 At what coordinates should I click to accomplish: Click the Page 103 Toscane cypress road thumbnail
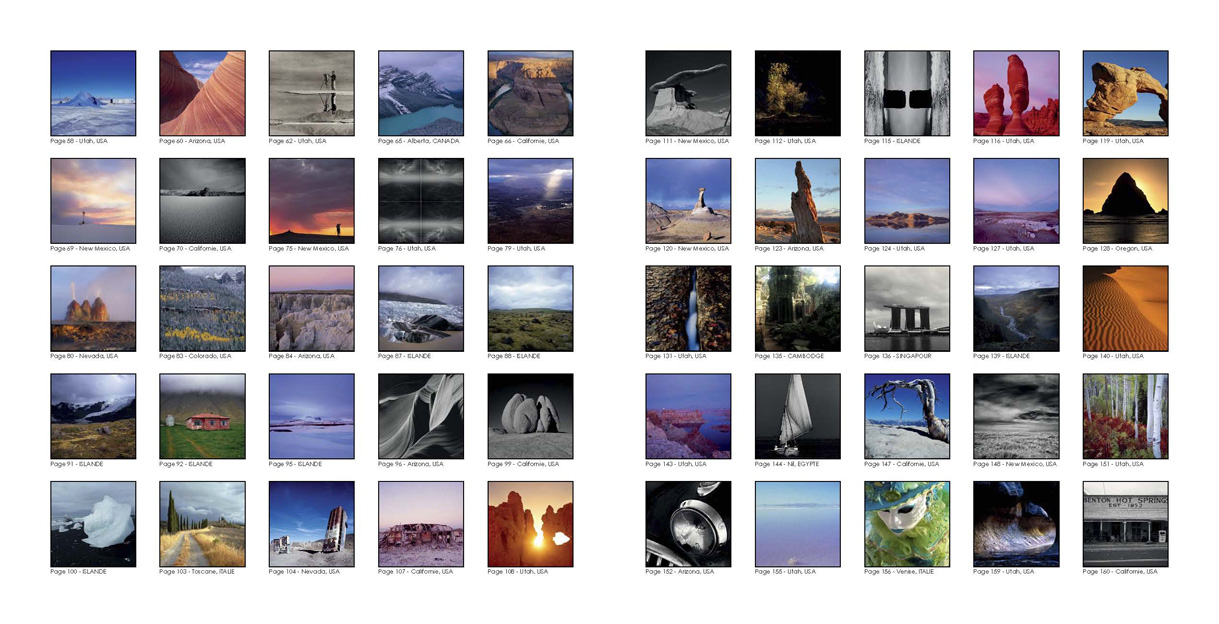pos(202,524)
